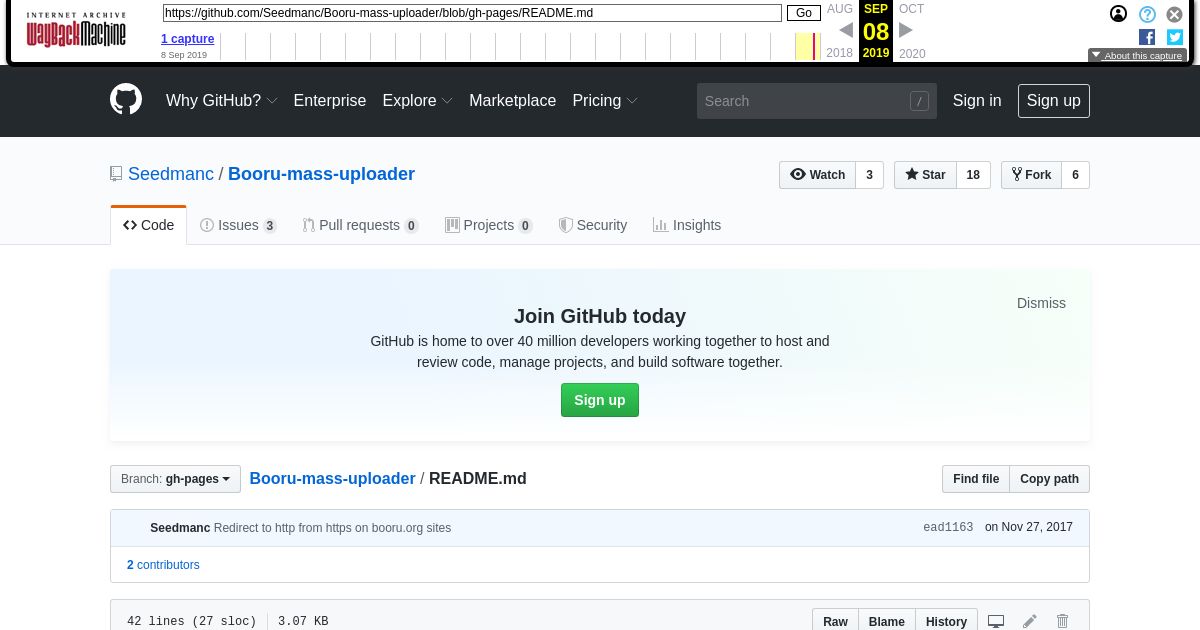Viewport: 1200px width, 630px height.
Task: Open the Enterprise menu item
Action: [x=330, y=101]
